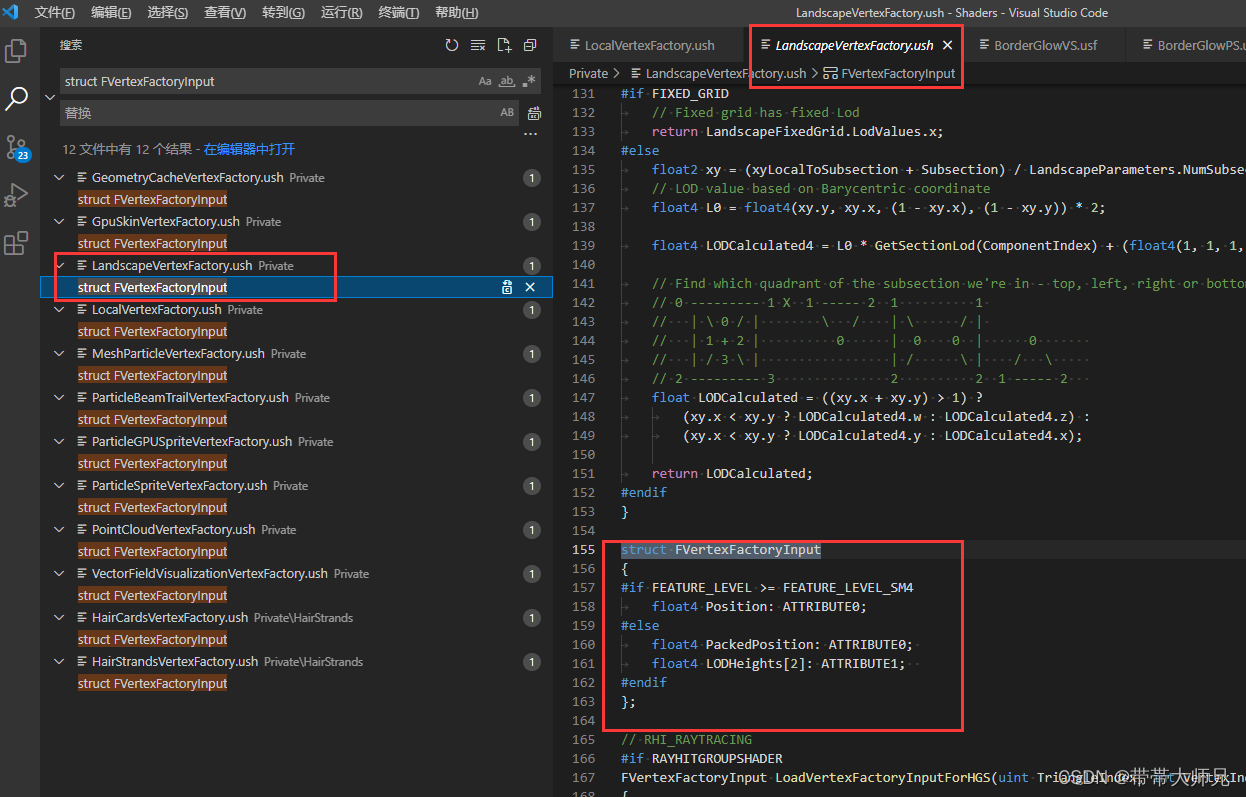Open the Run and Debug view
The height and width of the screenshot is (797, 1246).
tap(16, 195)
